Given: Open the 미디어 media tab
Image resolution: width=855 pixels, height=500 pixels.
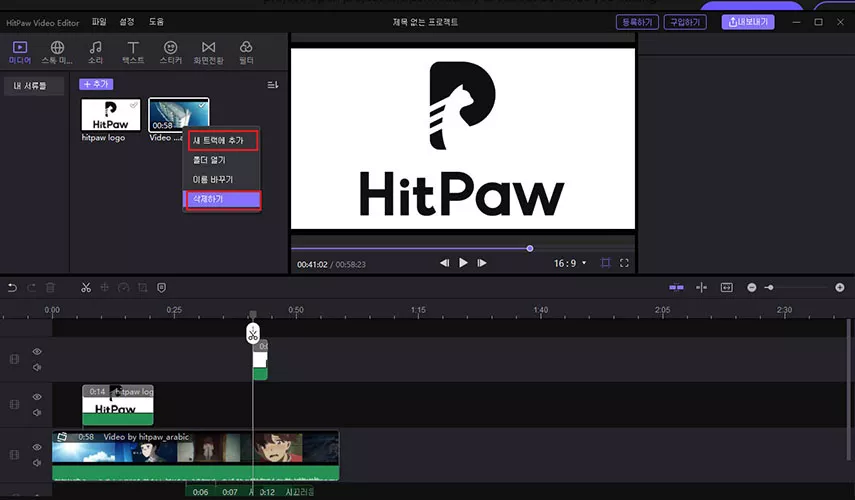Looking at the screenshot, I should click(20, 52).
